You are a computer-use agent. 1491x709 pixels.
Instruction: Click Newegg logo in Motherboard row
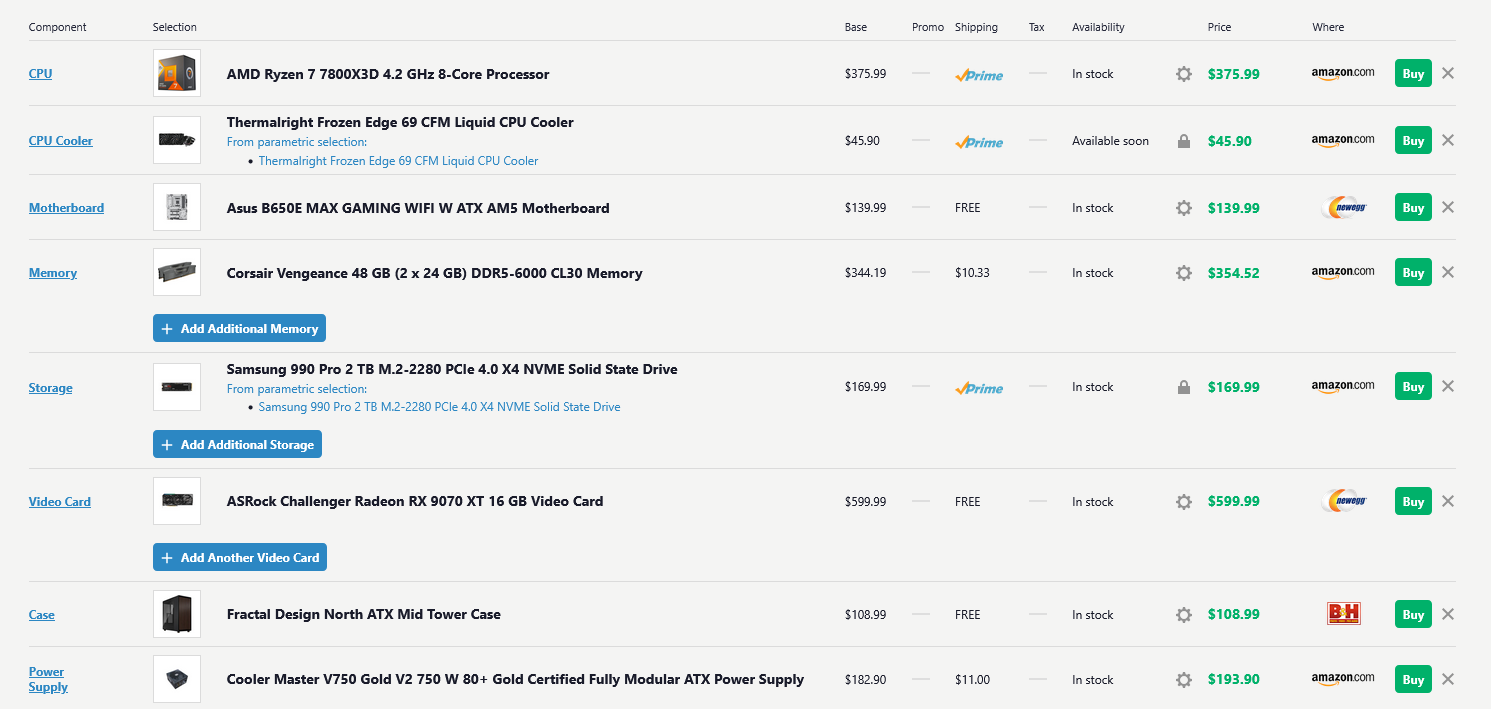[1343, 207]
